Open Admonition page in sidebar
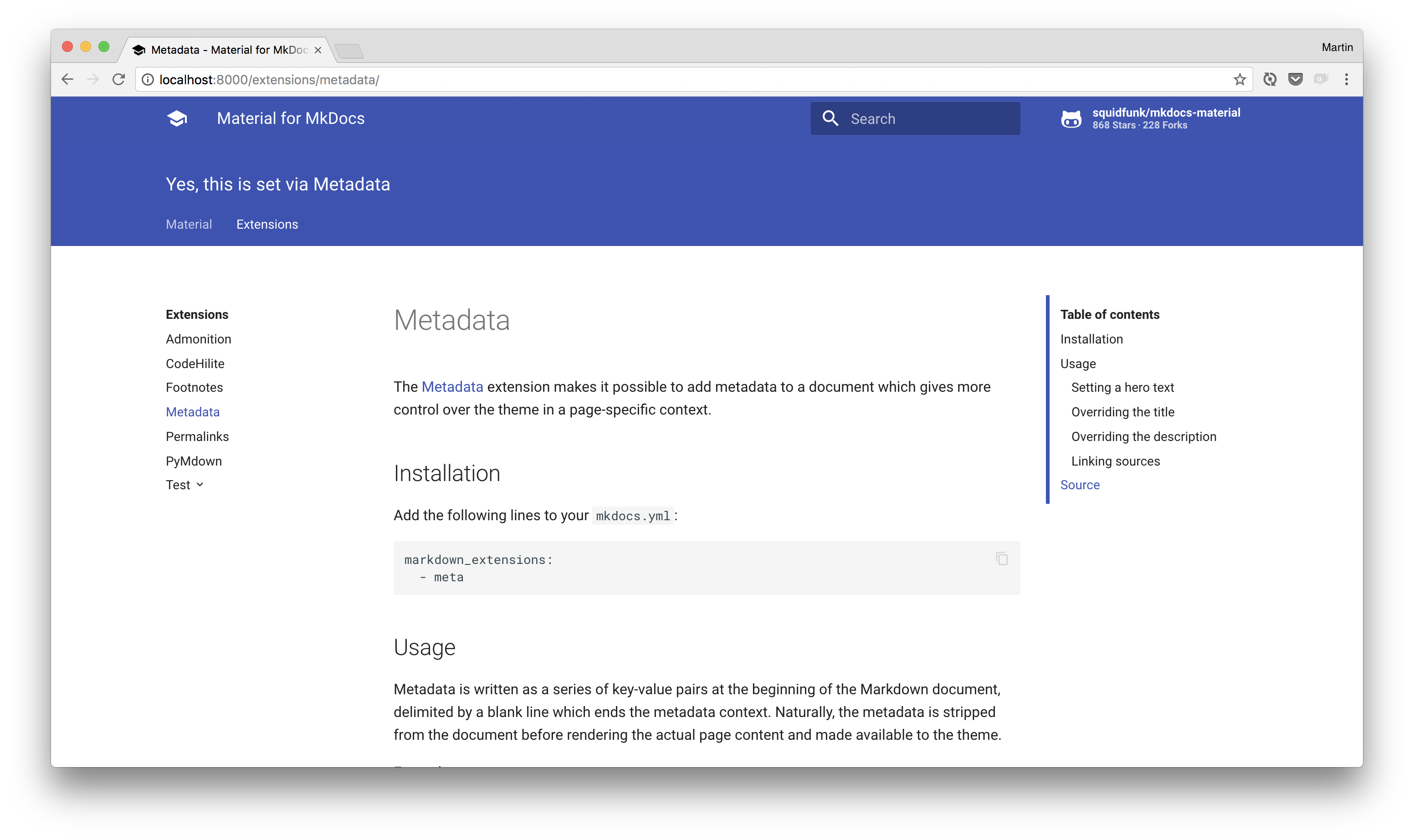1414x840 pixels. tap(198, 339)
